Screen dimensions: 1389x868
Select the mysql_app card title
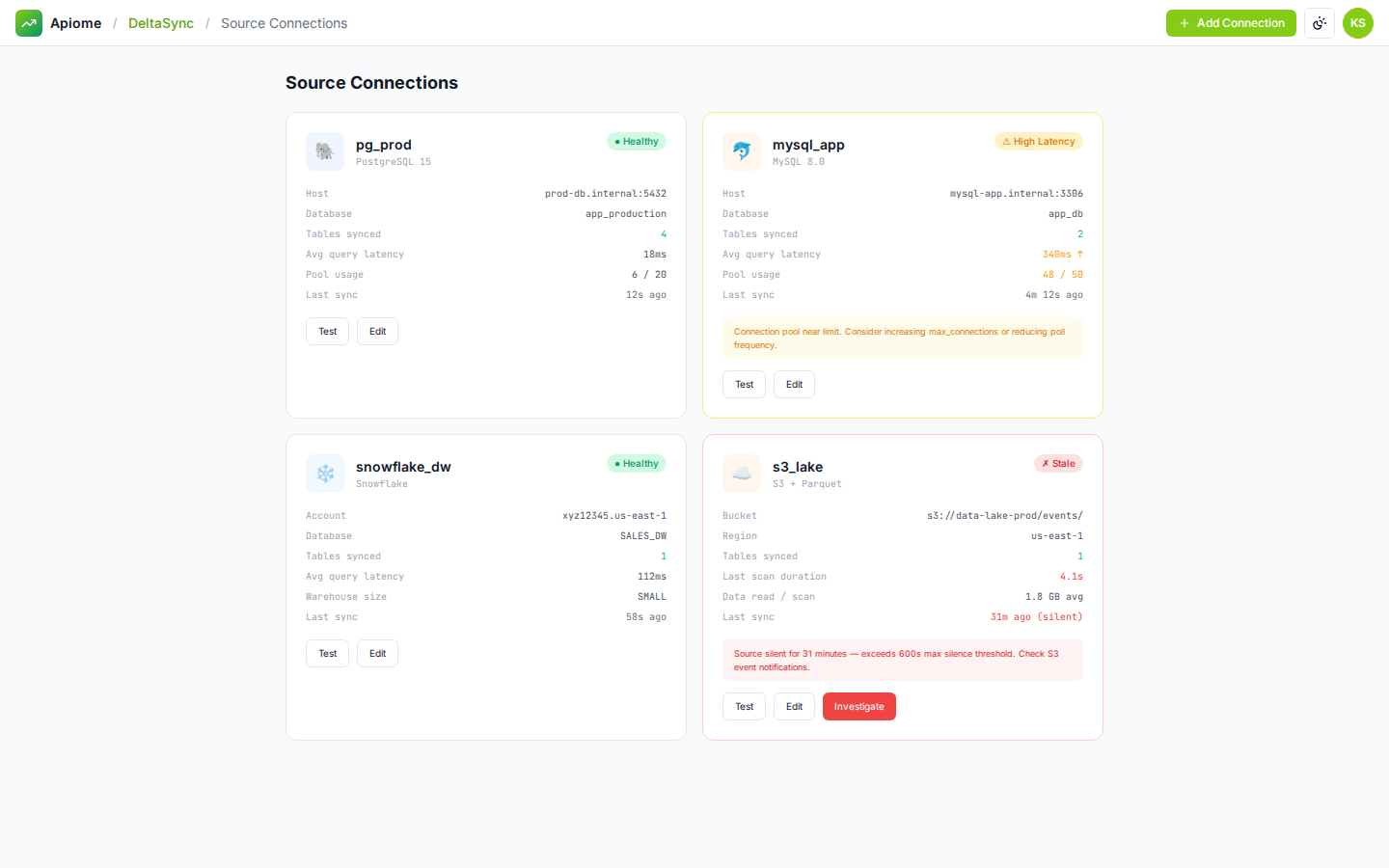point(808,145)
